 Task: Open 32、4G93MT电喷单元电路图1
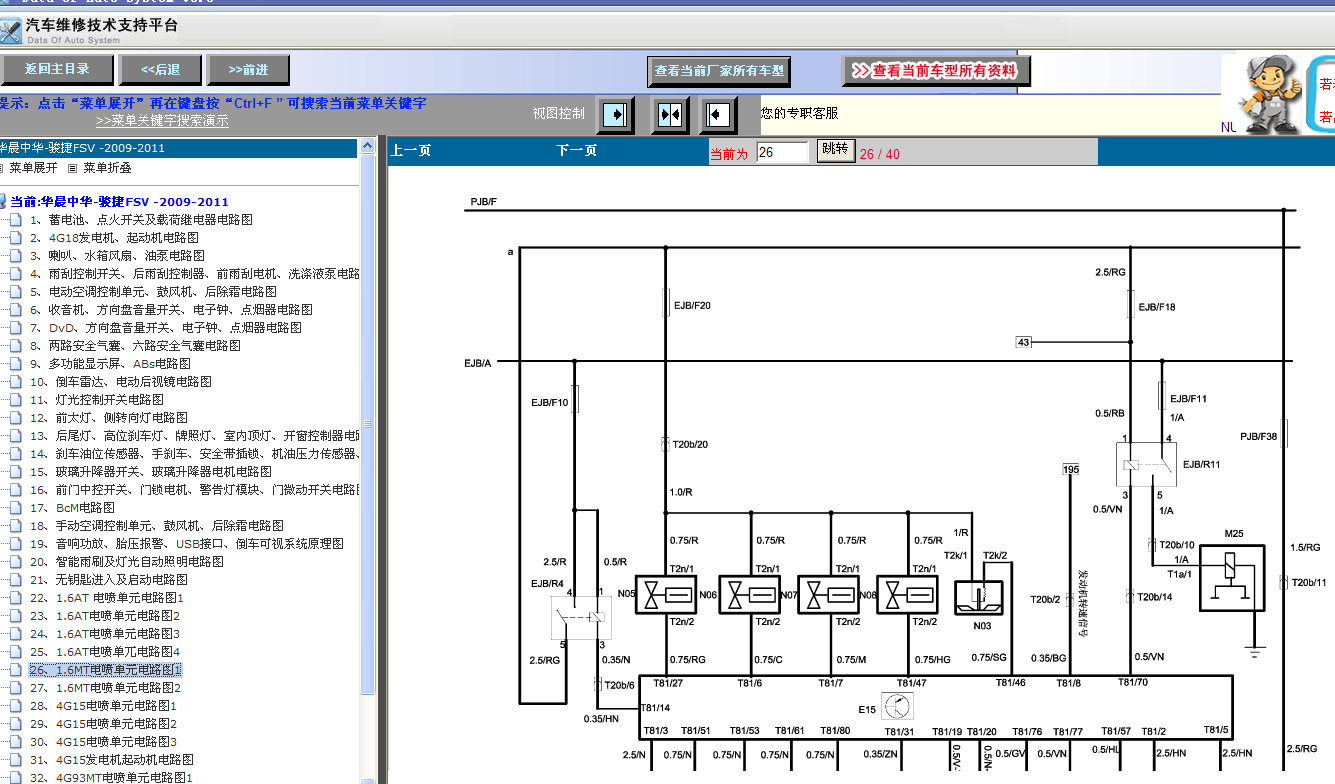[x=110, y=777]
